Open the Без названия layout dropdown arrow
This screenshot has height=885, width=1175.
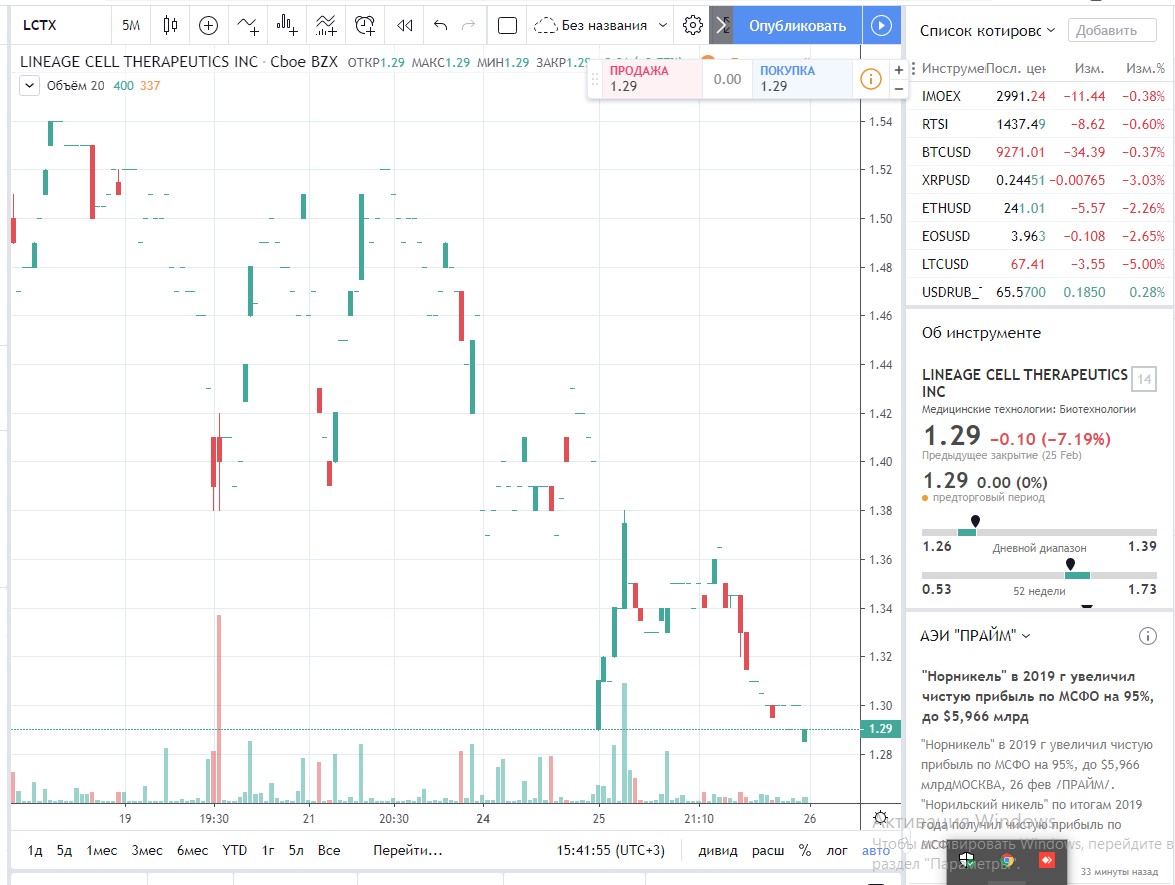click(x=662, y=25)
